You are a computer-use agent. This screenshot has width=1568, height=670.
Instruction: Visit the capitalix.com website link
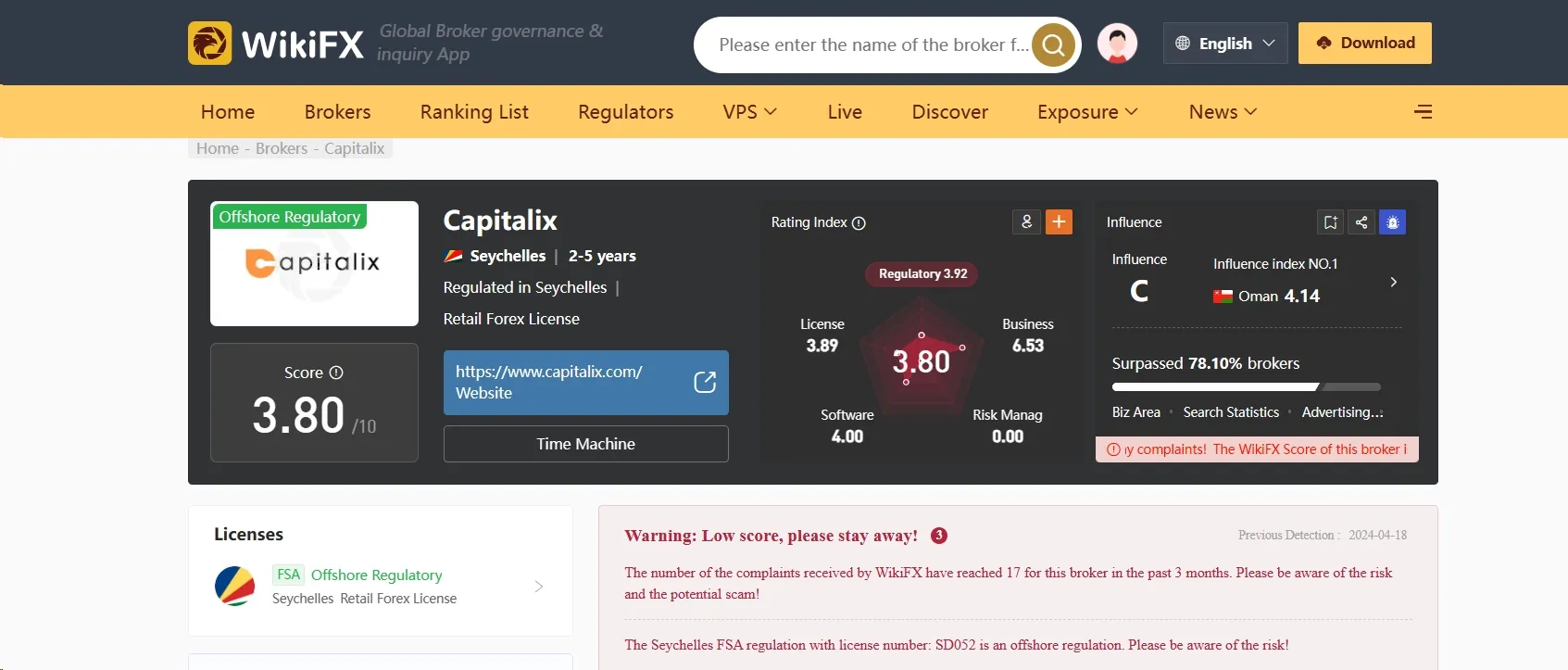pos(586,383)
